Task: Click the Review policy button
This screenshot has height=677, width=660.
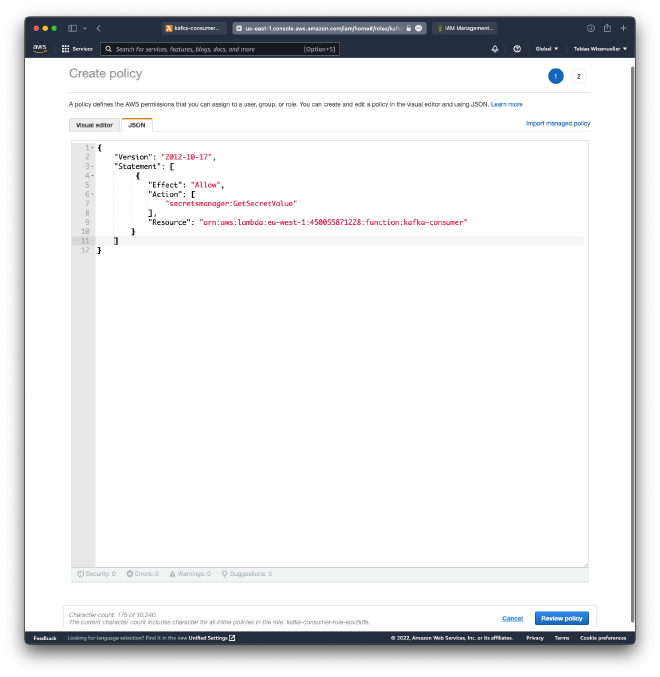Action: coord(562,618)
